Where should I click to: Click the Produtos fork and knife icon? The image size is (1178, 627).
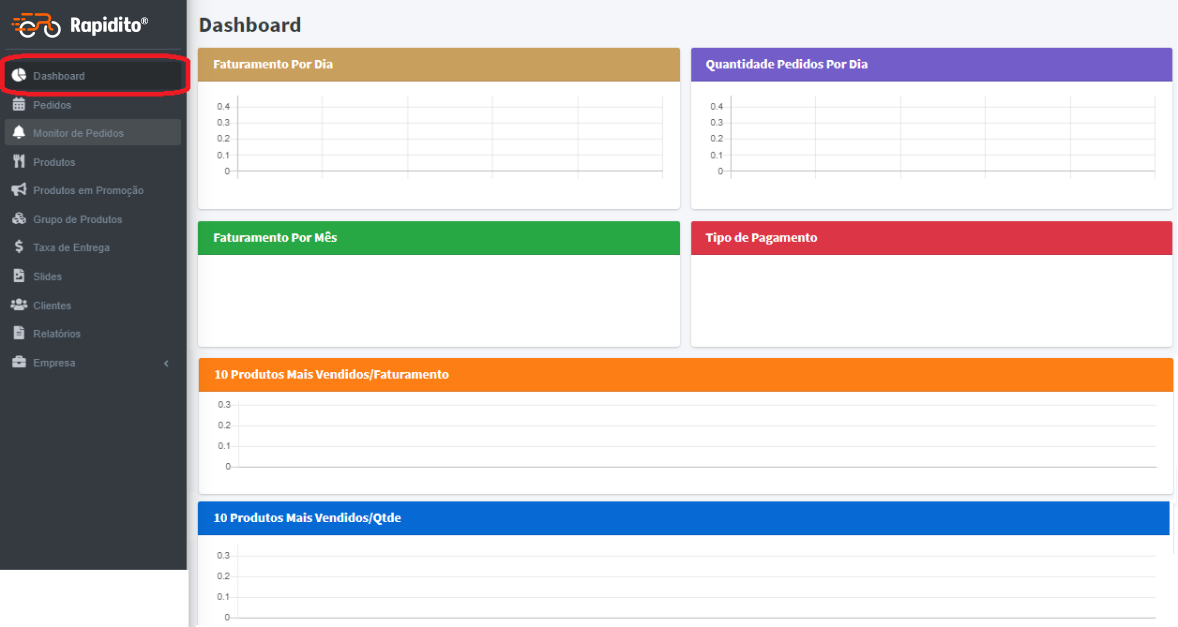[19, 161]
